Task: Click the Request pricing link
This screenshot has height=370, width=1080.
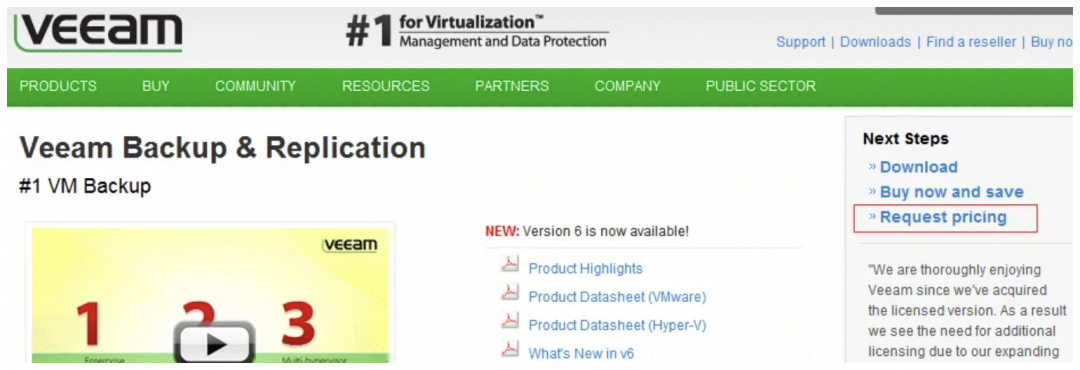Action: (x=943, y=218)
